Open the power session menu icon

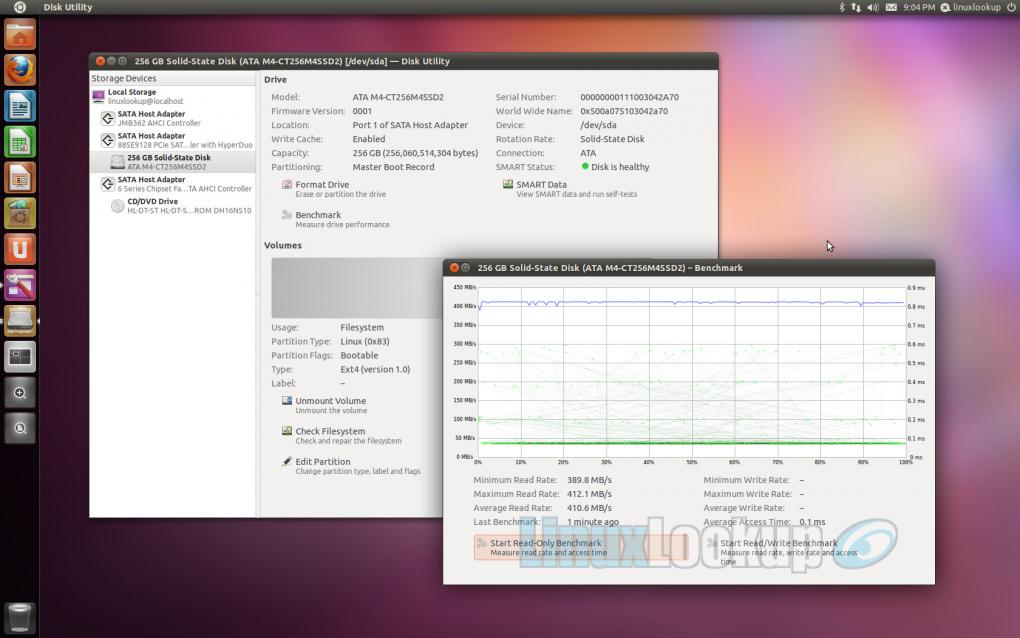(x=1011, y=7)
